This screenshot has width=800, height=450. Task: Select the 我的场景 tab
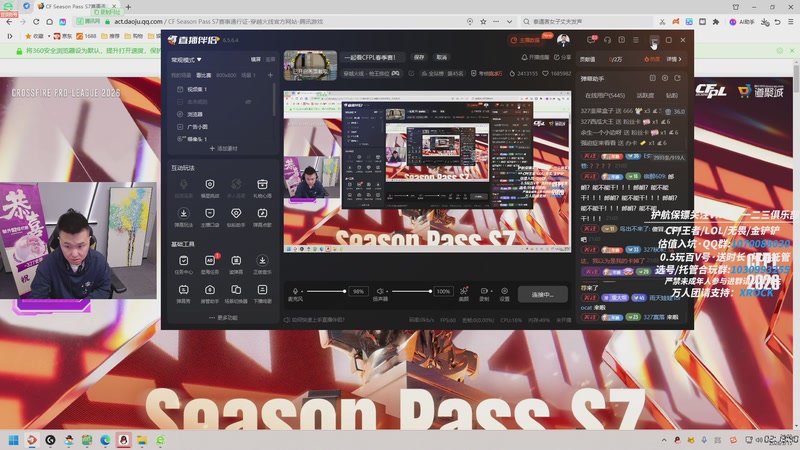(x=181, y=75)
